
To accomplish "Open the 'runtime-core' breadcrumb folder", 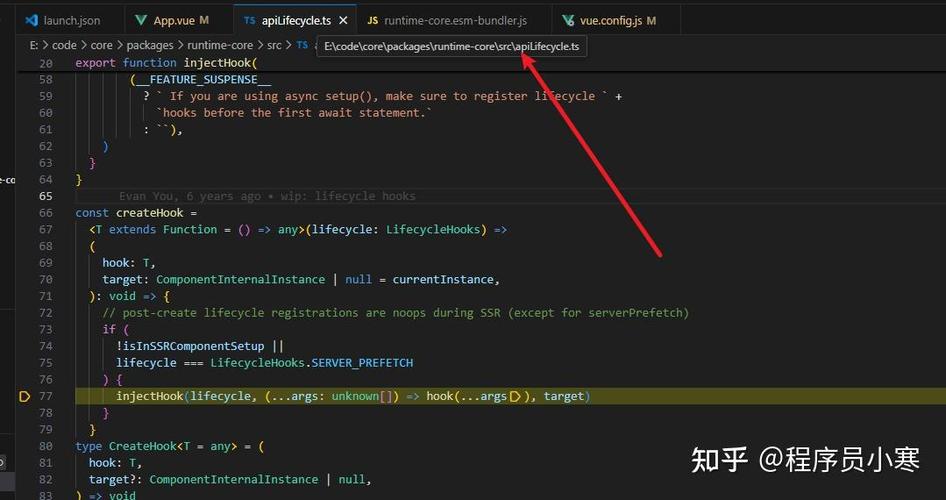I will (x=220, y=45).
